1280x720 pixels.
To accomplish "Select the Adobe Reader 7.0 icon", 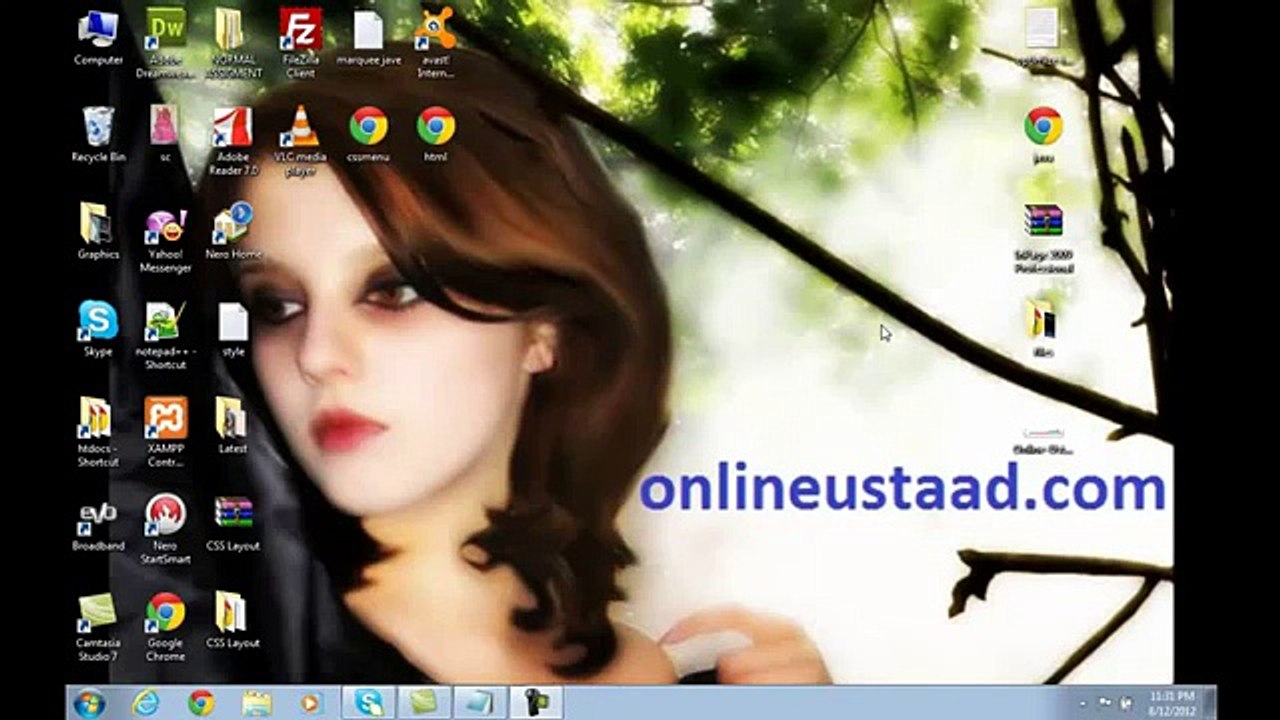I will coord(233,128).
